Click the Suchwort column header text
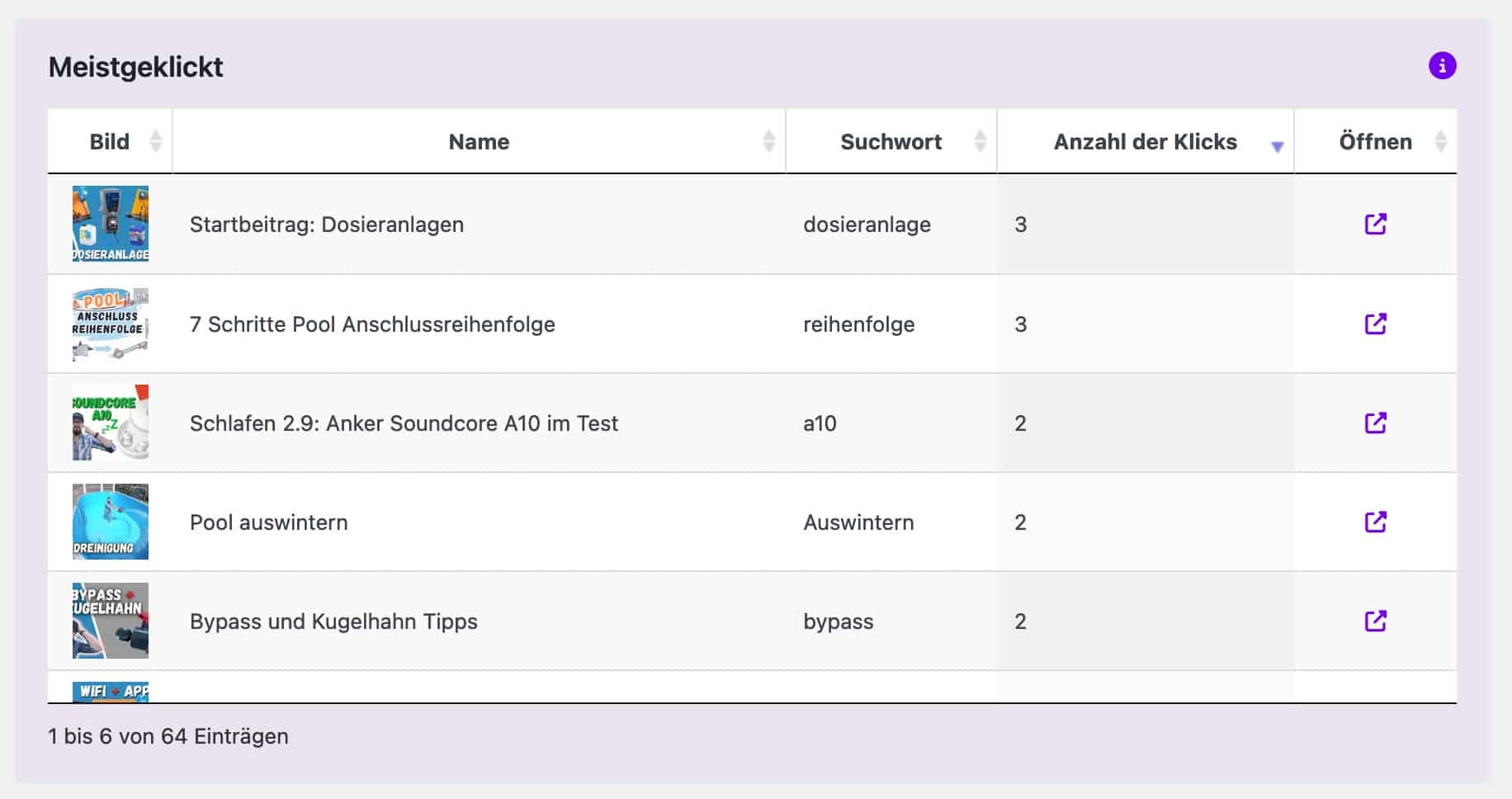 (x=891, y=142)
